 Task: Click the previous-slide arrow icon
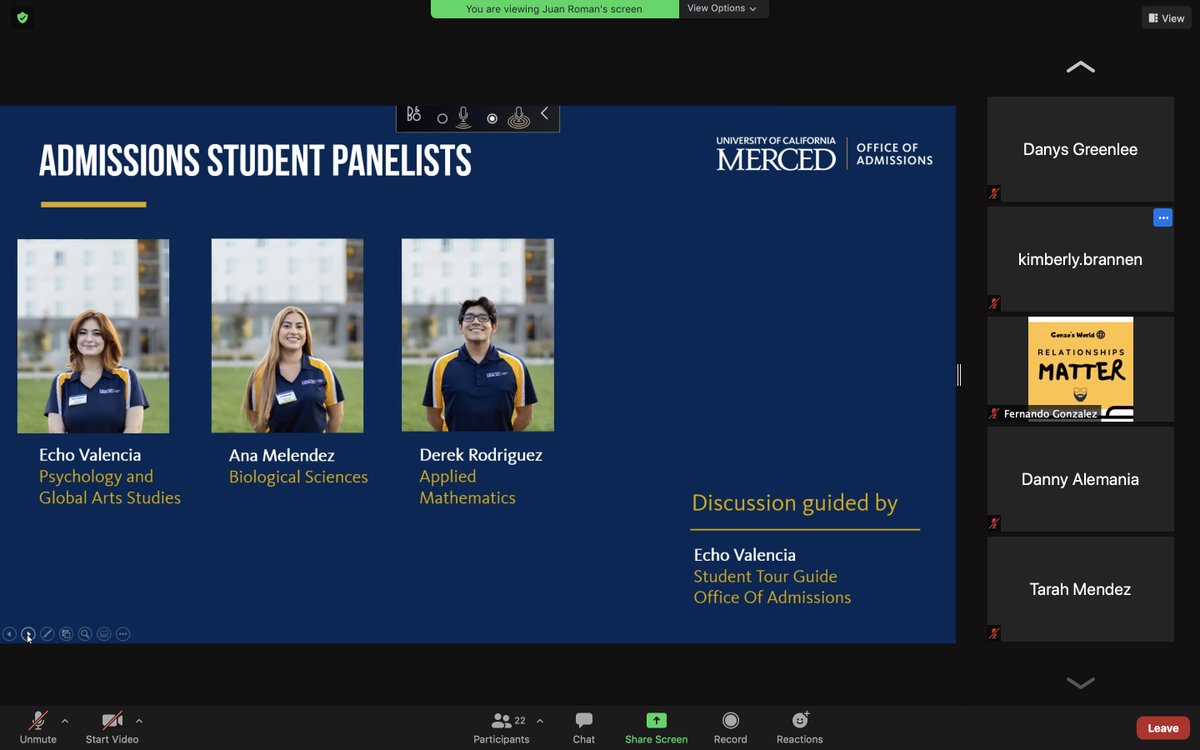tap(9, 633)
